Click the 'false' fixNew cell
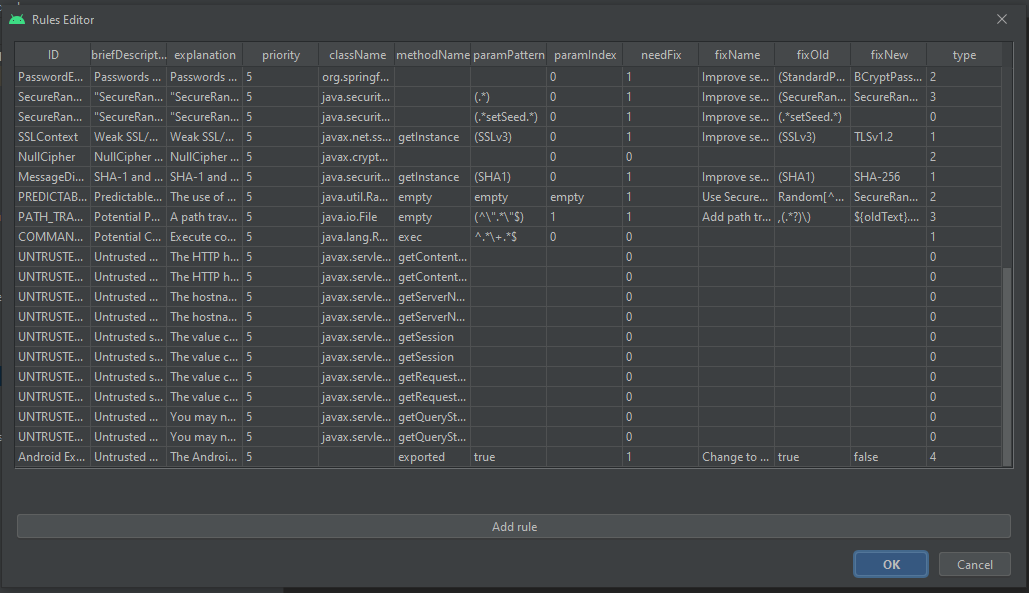The image size is (1029, 593). point(889,457)
